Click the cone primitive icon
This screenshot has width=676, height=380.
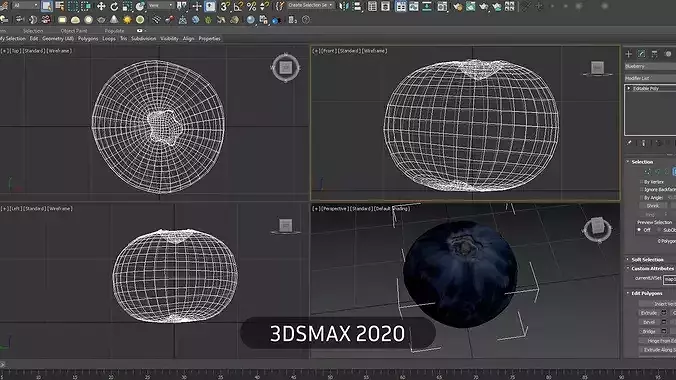(x=114, y=20)
